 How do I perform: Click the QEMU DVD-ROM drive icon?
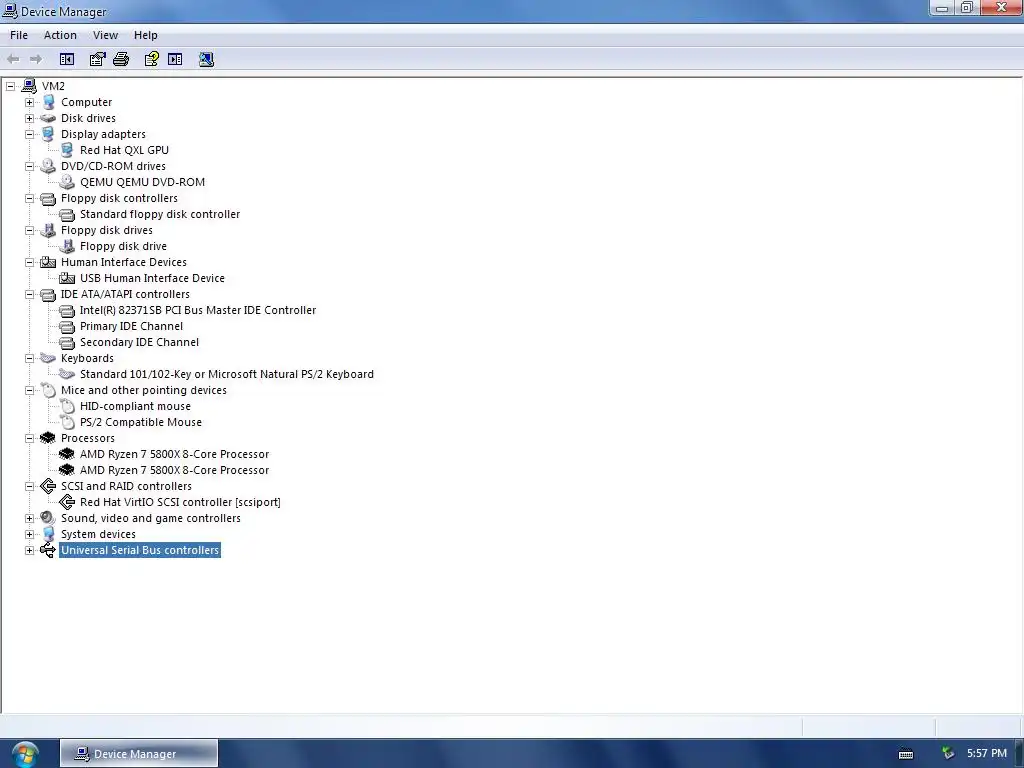(67, 182)
